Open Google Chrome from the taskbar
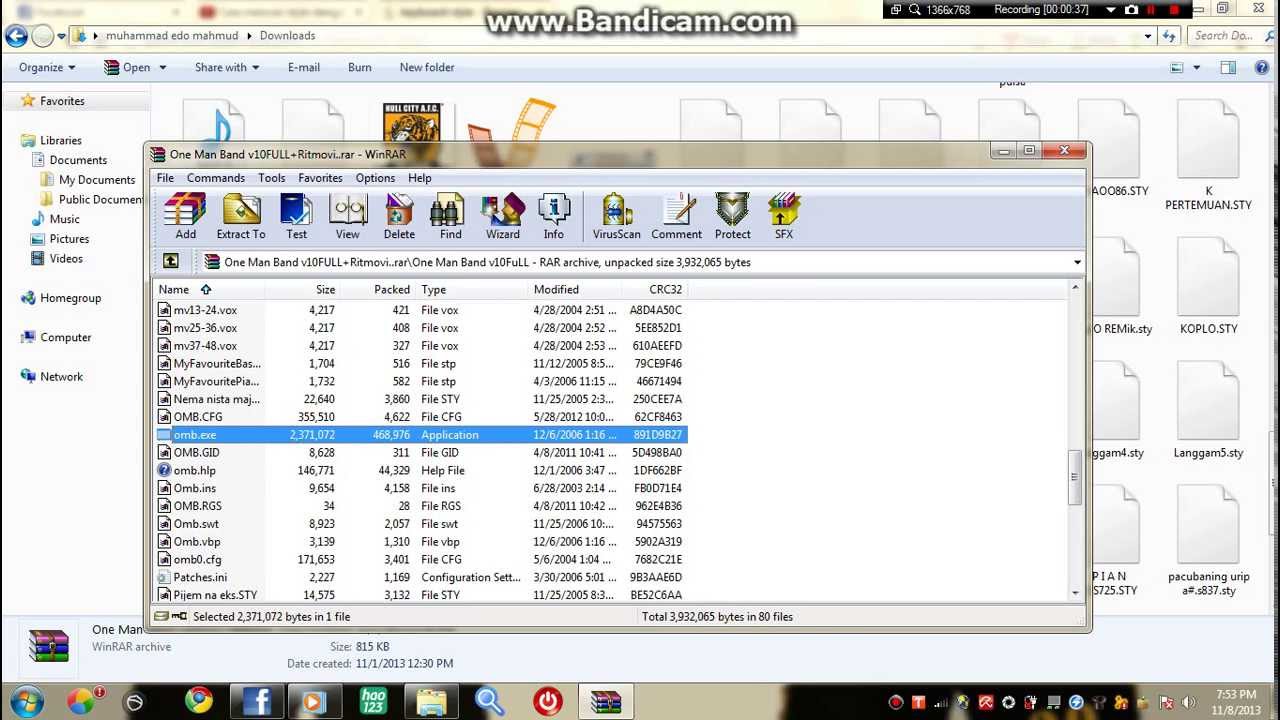 199,701
